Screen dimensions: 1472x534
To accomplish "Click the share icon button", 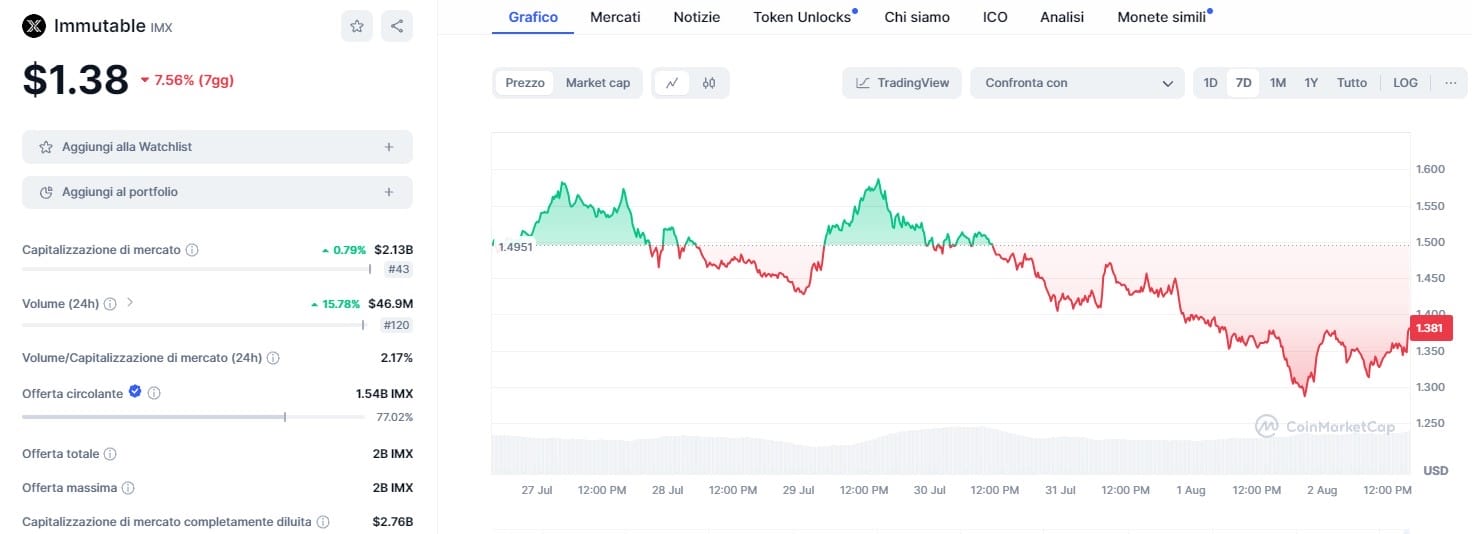I will 397,26.
